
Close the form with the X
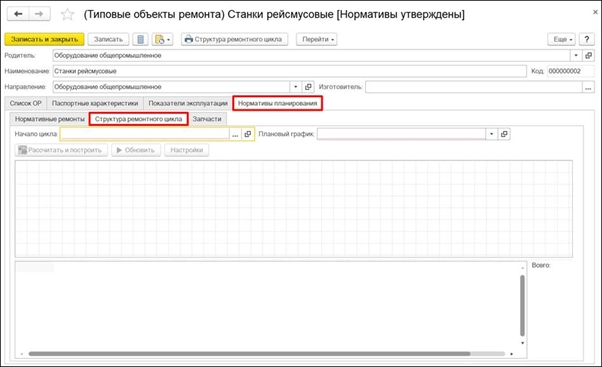595,12
